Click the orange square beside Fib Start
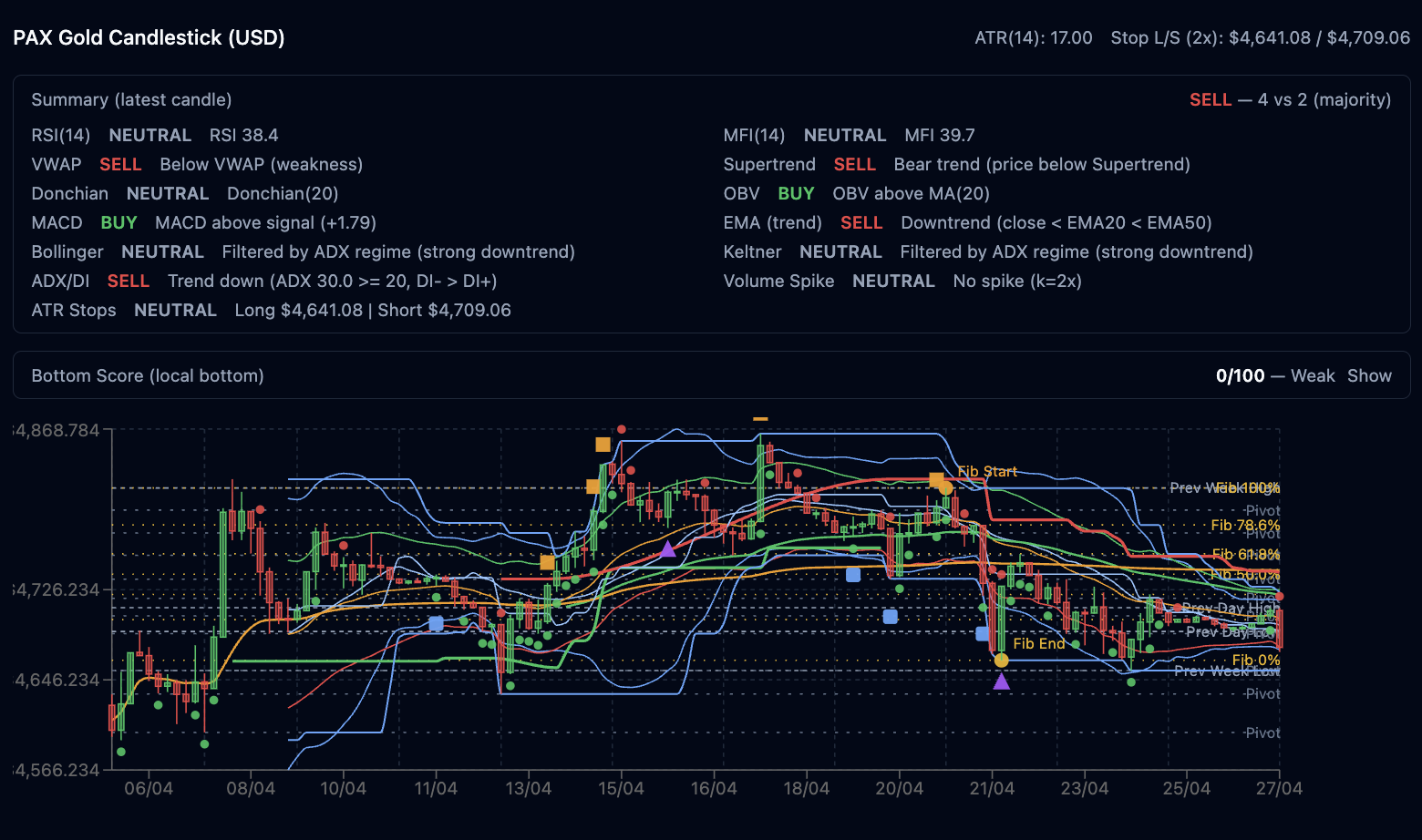Screen dimensions: 1422x840 click(936, 479)
